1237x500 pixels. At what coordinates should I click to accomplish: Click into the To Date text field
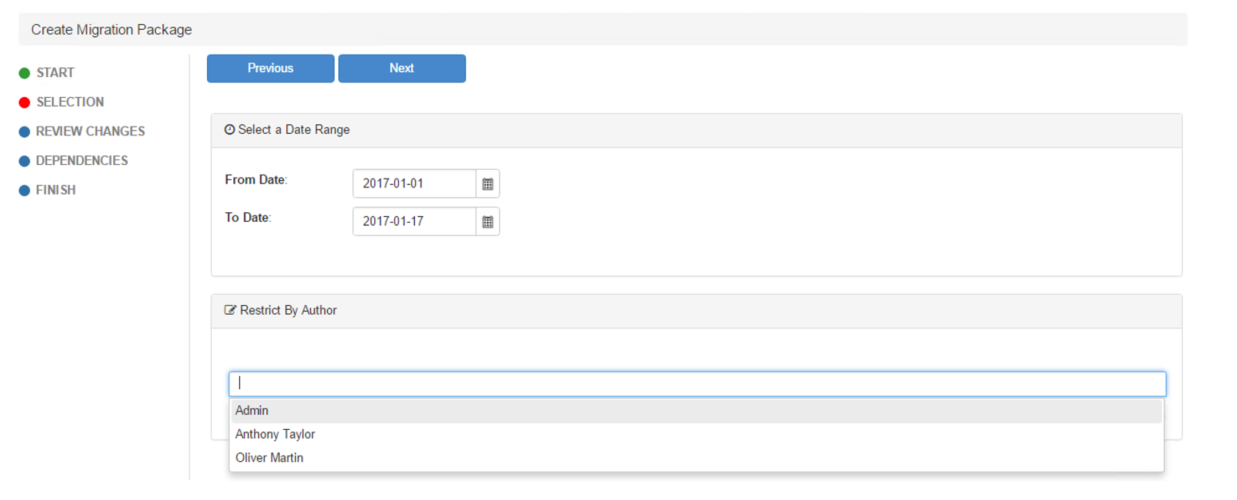414,222
